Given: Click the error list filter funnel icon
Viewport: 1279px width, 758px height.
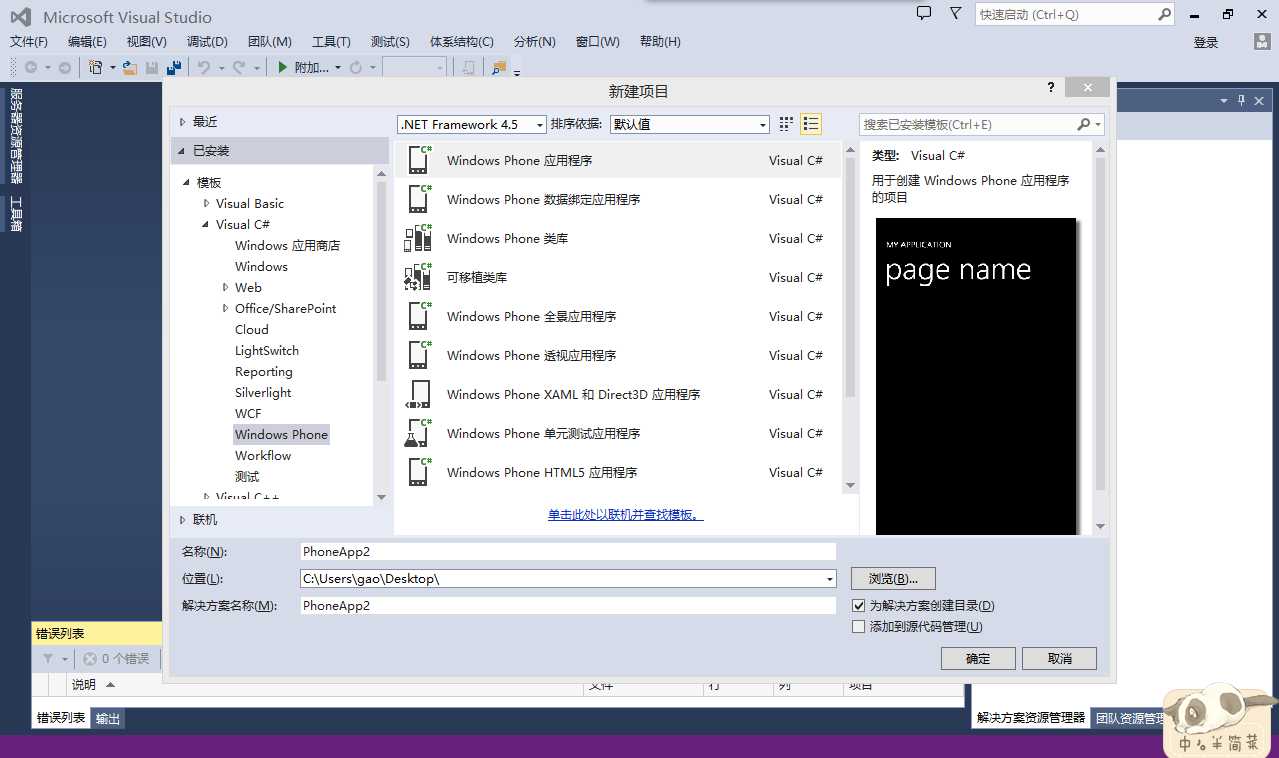Looking at the screenshot, I should 47,659.
